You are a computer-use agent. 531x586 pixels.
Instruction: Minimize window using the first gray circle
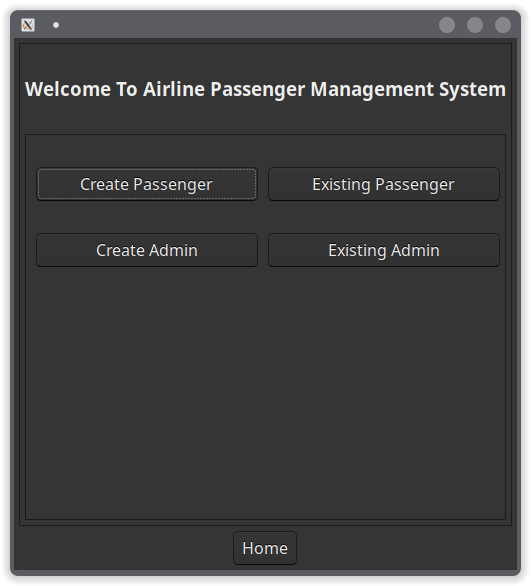click(x=447, y=25)
